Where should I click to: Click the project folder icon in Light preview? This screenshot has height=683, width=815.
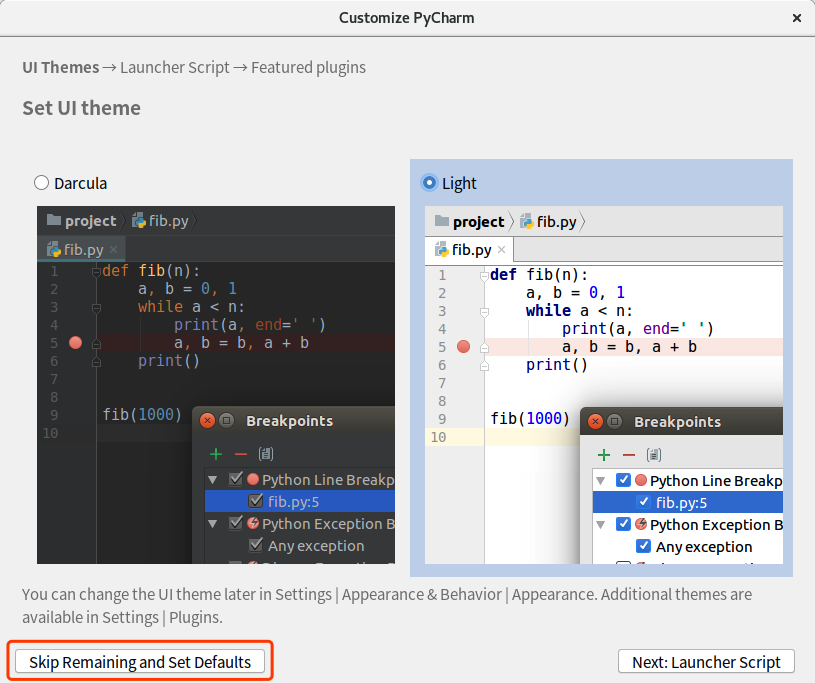442,221
